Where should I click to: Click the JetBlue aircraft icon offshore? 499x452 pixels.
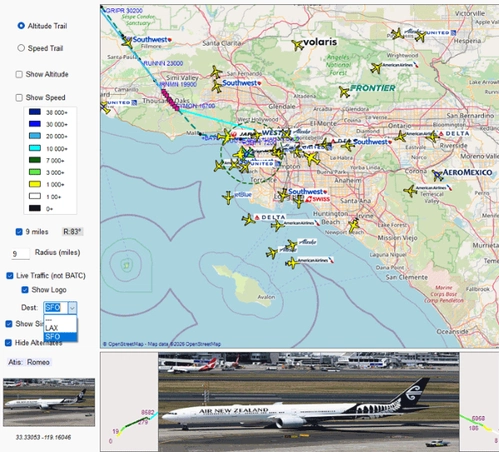click(x=228, y=197)
